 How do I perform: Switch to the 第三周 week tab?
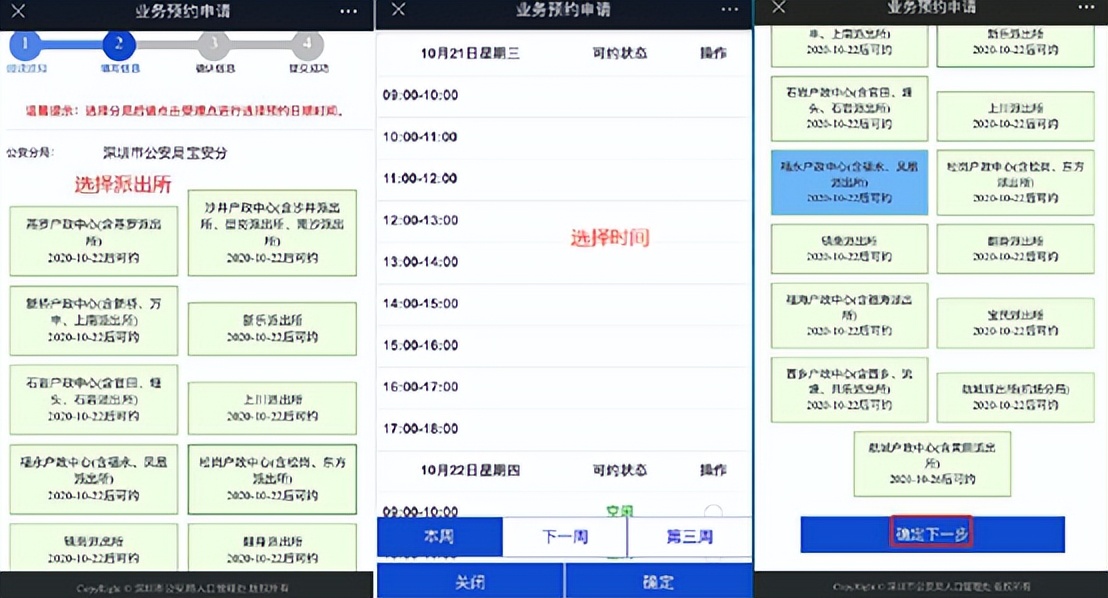pyautogui.click(x=689, y=536)
